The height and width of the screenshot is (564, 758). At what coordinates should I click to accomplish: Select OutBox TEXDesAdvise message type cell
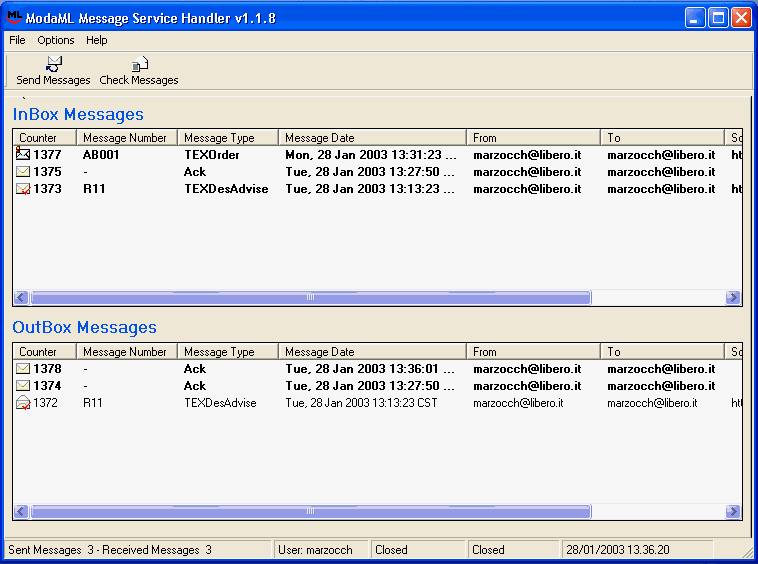coord(220,403)
